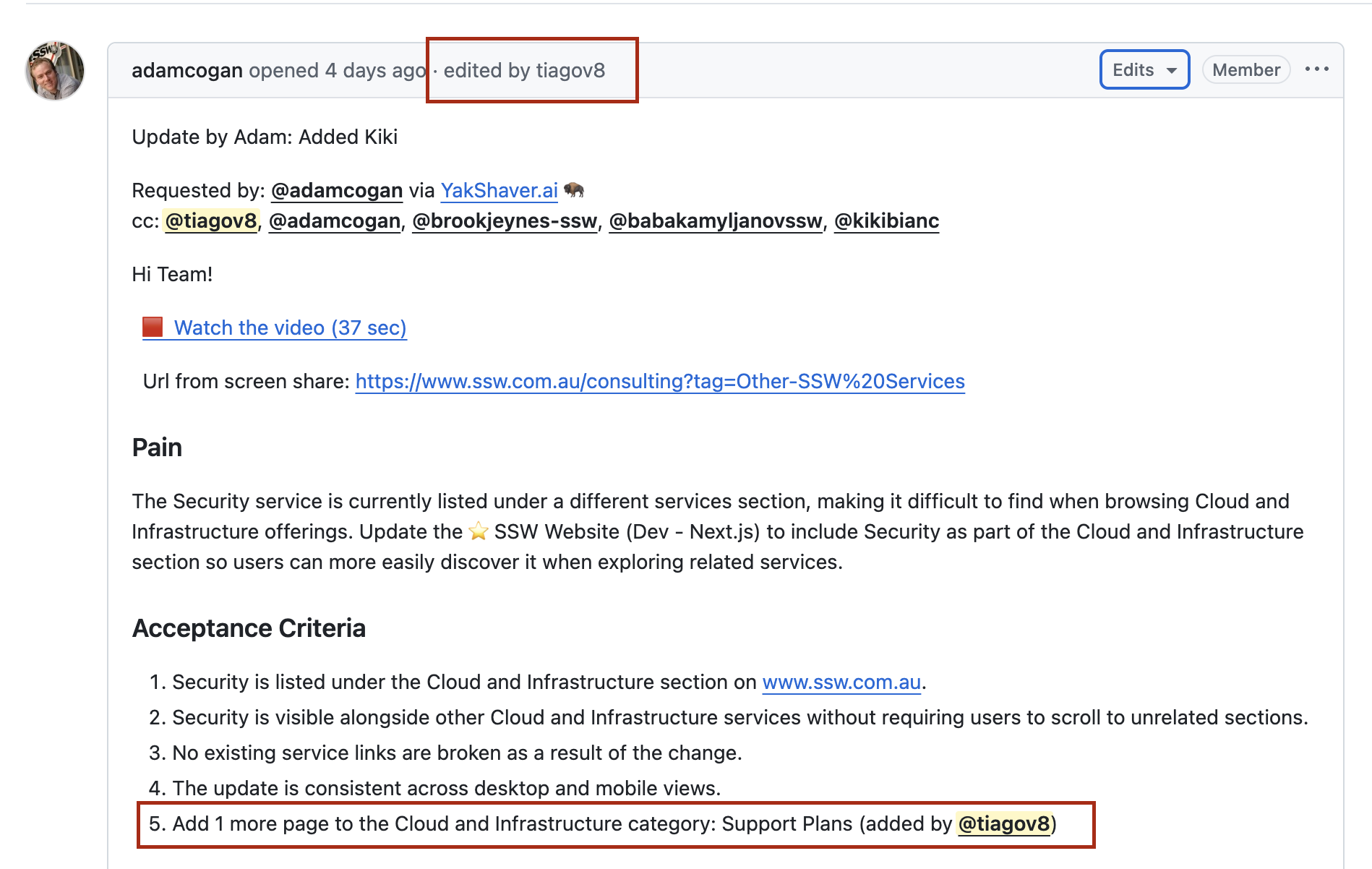Open @kikibianc profile mention

coord(886,221)
